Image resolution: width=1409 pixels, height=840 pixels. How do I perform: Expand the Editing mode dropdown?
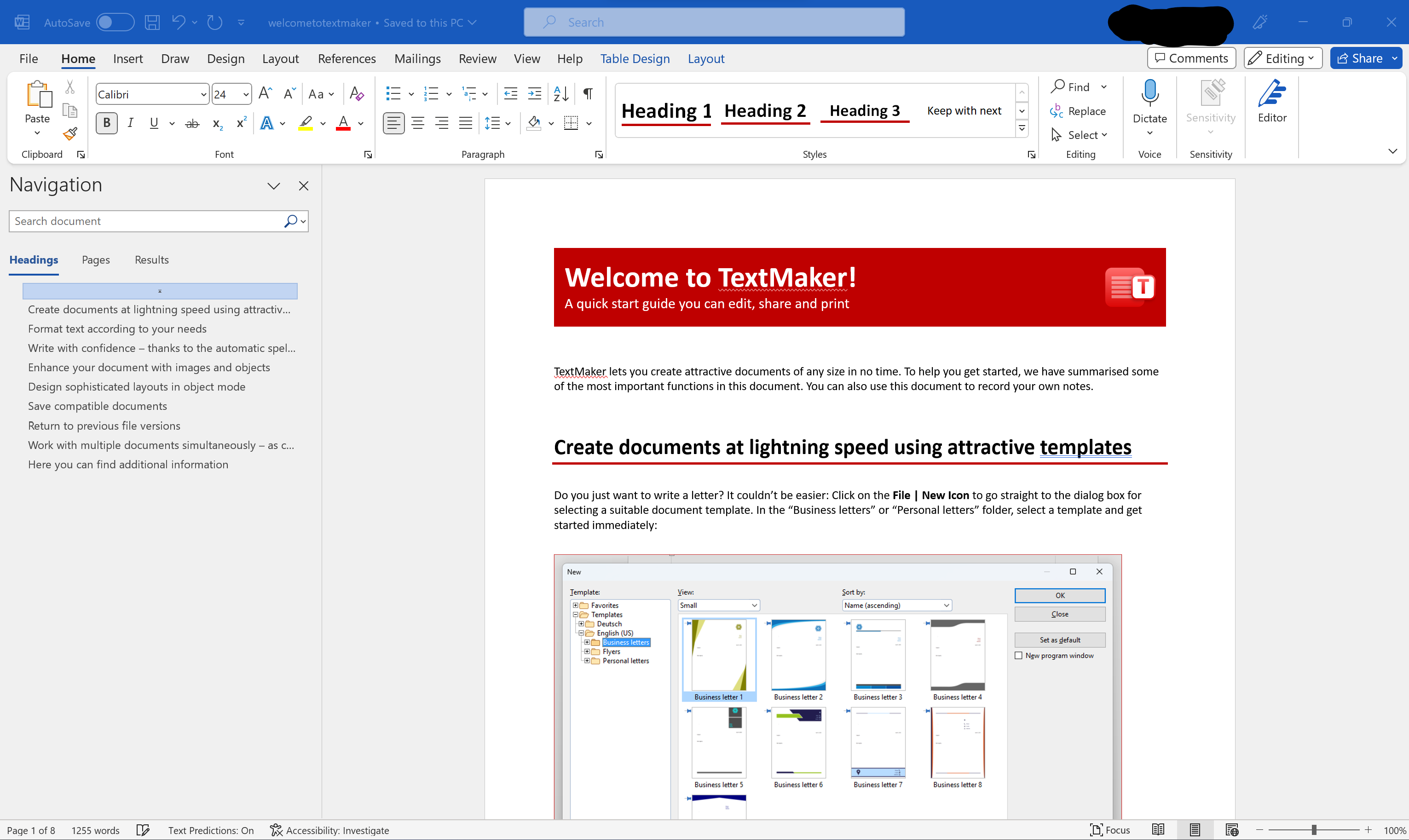(1311, 58)
